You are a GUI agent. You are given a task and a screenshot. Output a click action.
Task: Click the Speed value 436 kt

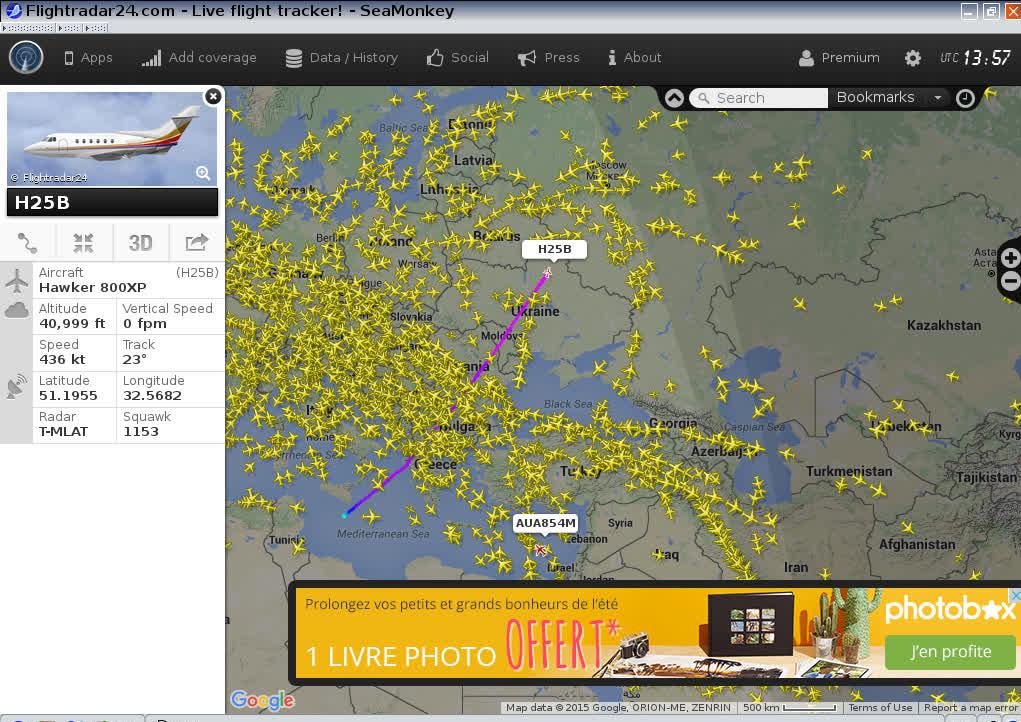(62, 360)
